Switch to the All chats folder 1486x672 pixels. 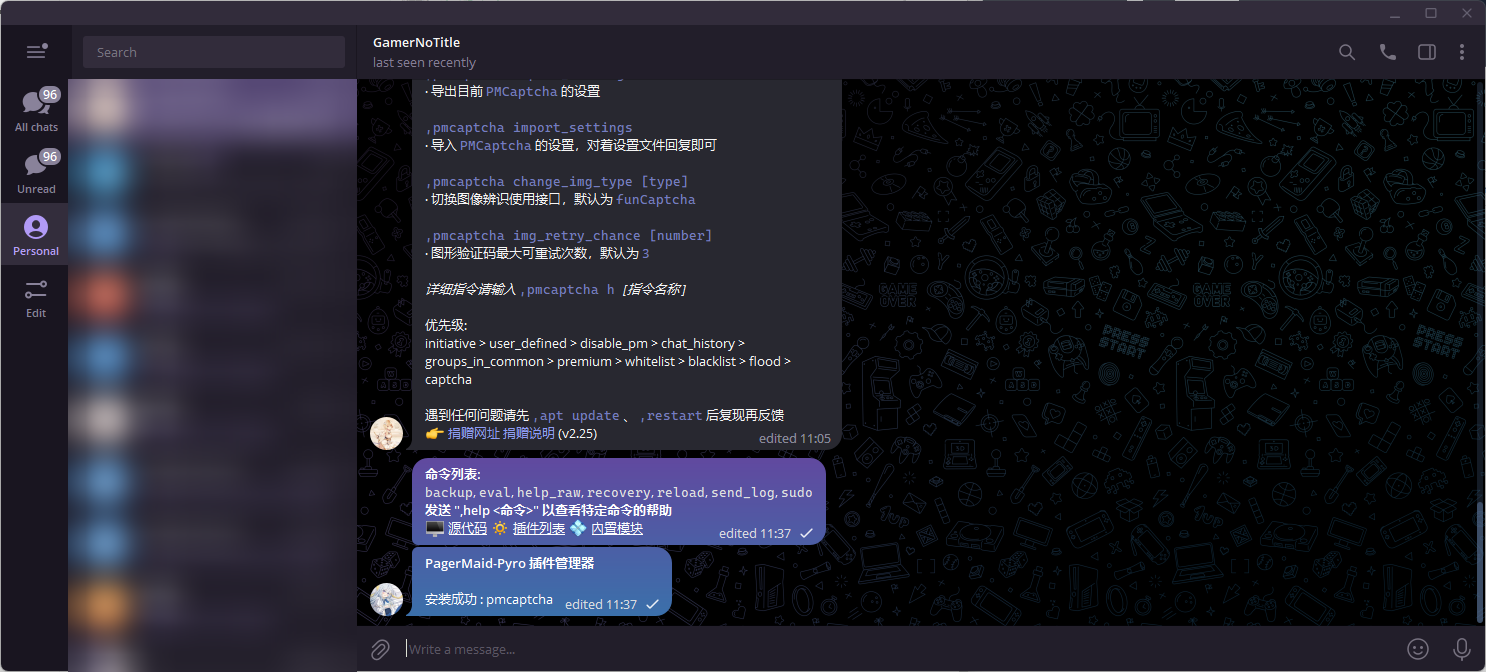[x=36, y=110]
